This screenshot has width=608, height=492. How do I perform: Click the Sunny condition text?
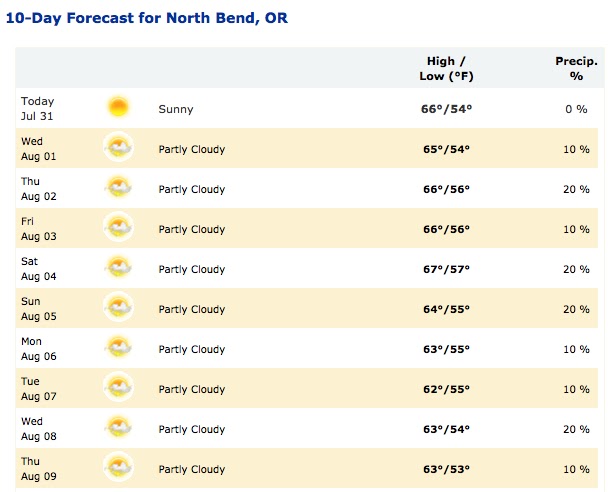point(176,109)
